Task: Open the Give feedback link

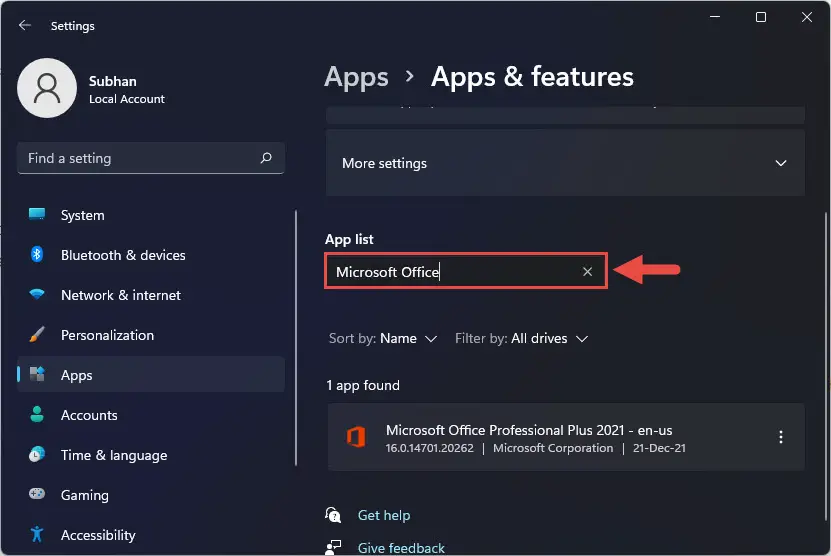Action: tap(401, 548)
